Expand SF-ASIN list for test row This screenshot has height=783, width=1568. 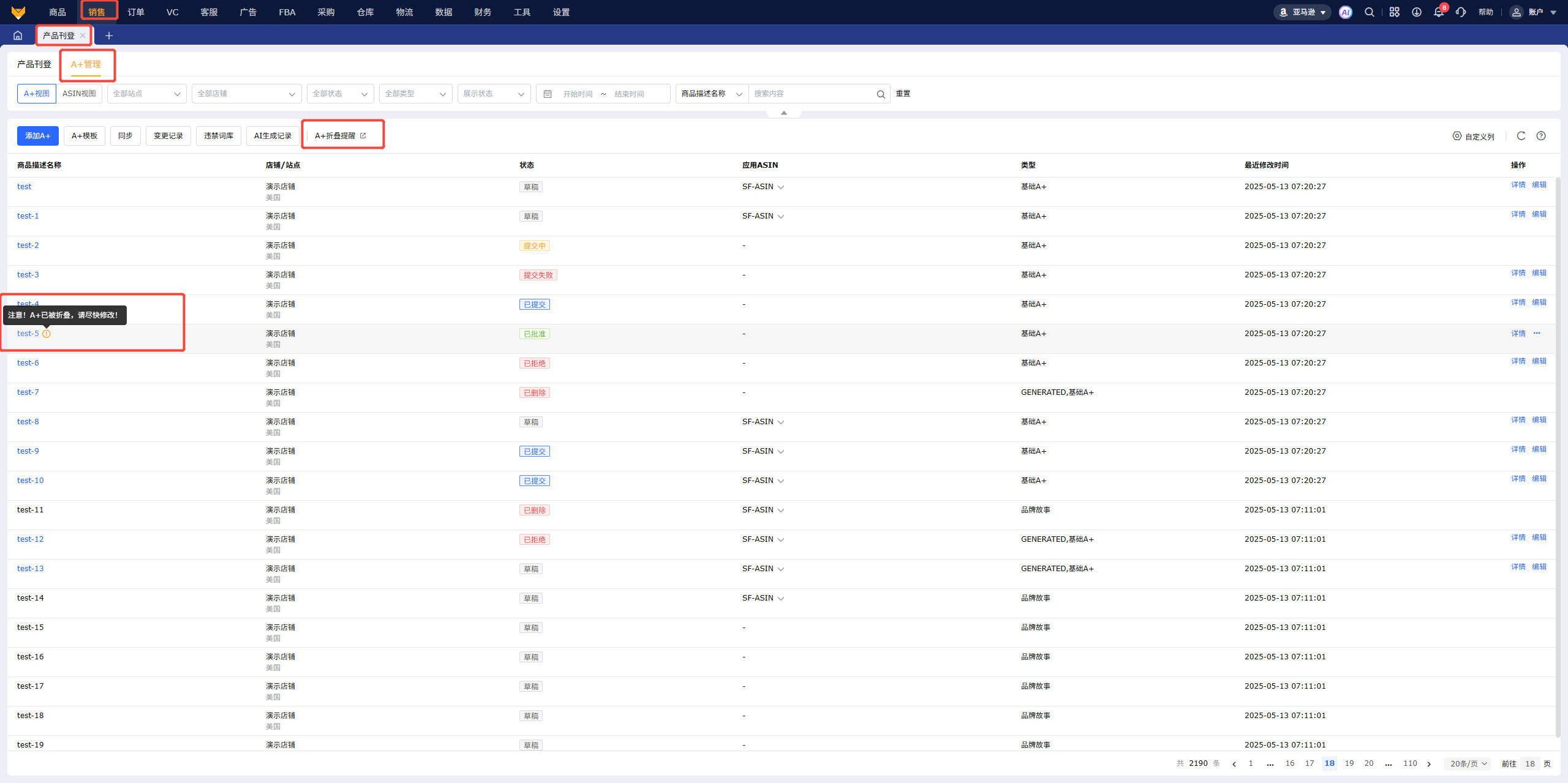781,187
